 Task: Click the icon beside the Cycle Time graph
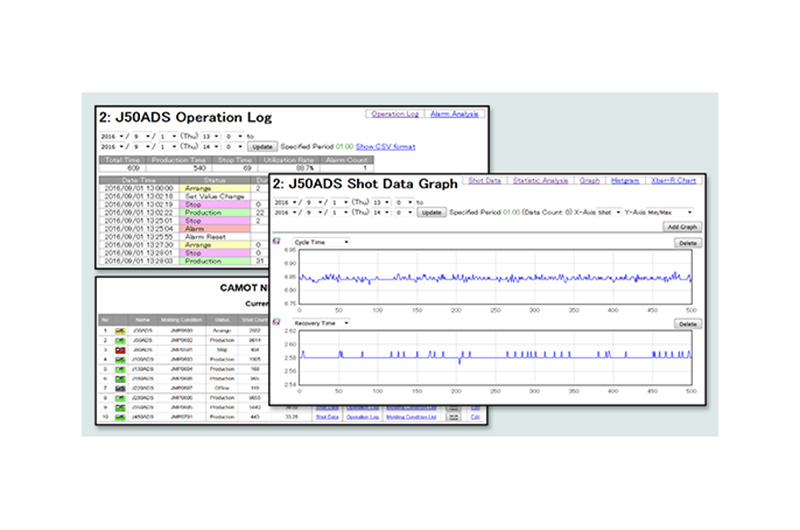276,242
